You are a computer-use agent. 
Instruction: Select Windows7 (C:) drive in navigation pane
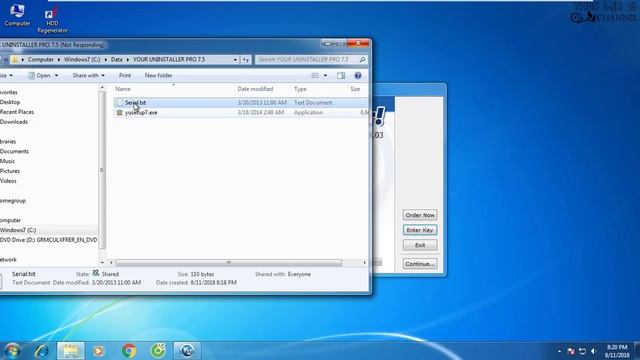pos(18,230)
